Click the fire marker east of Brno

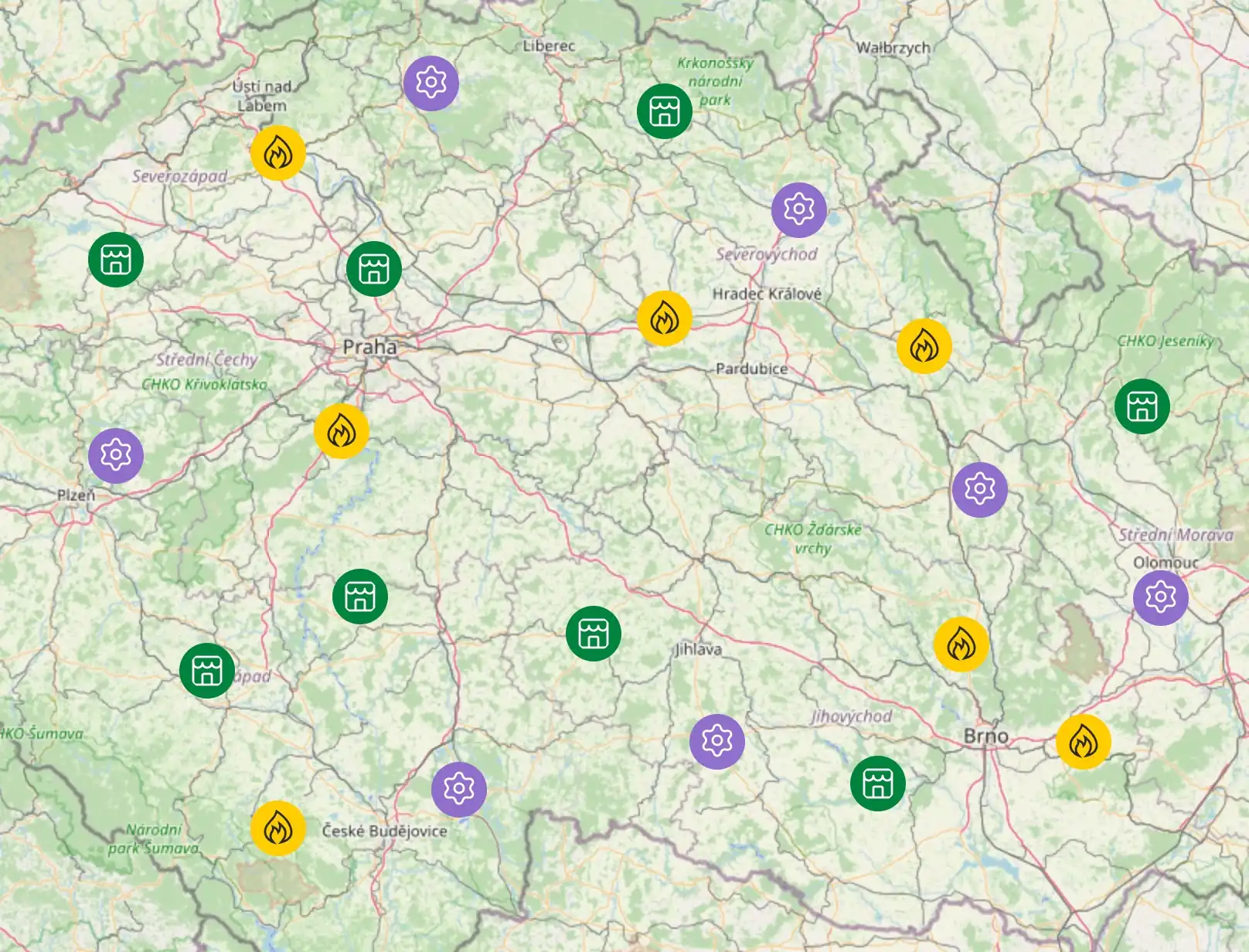(1084, 743)
